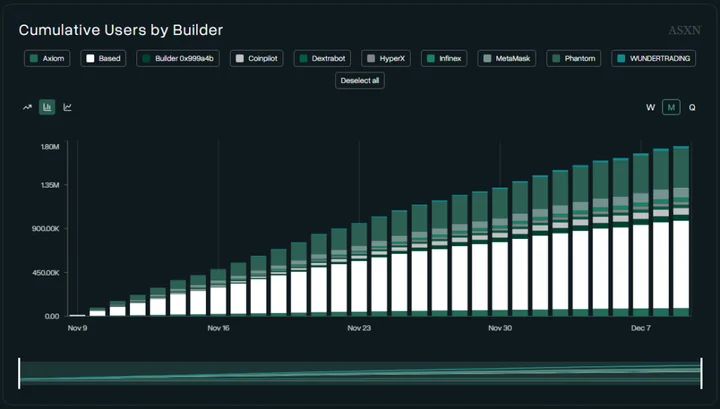Screen dimensions: 720x409
Task: Click the Axiom green color swatch
Action: (x=34, y=58)
